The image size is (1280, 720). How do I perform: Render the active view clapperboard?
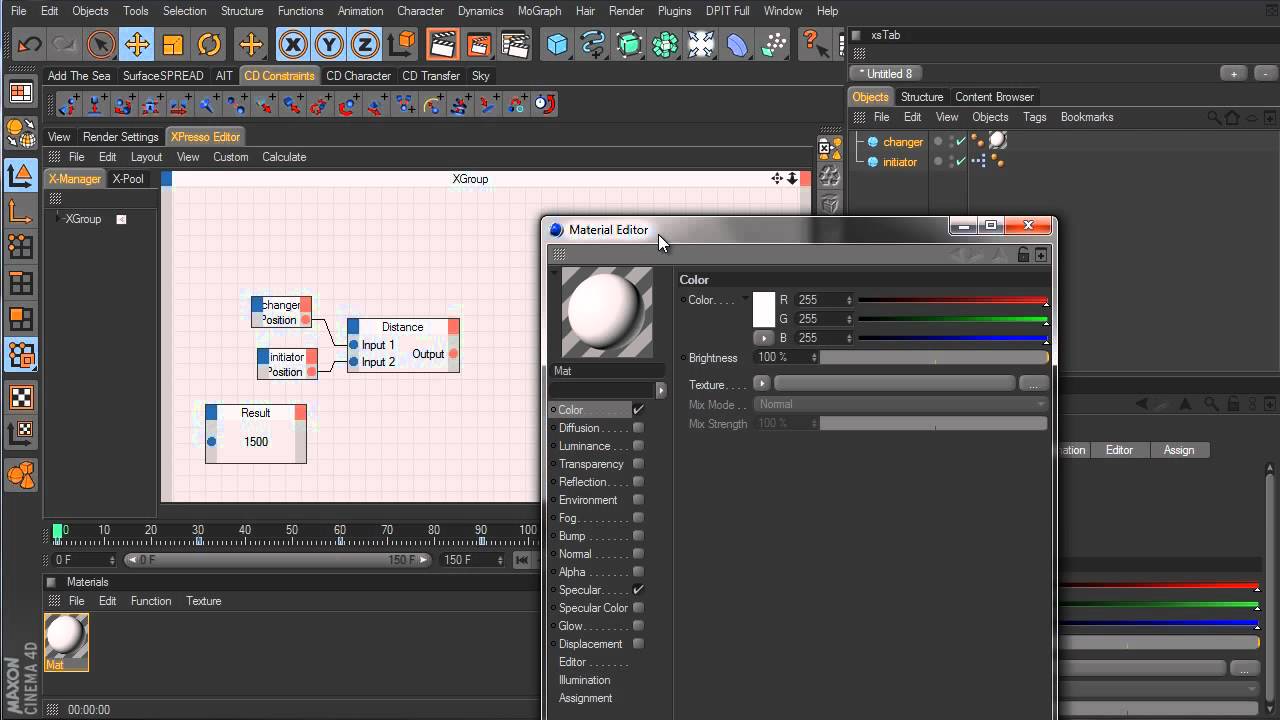click(x=442, y=44)
